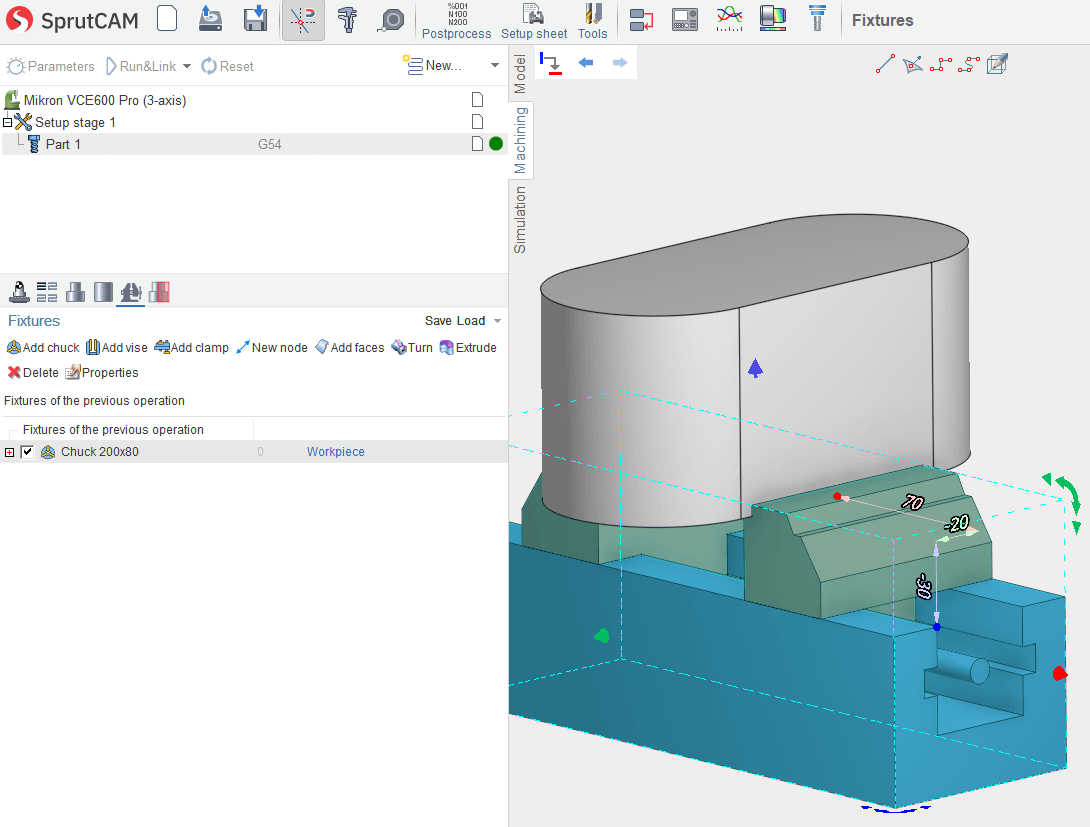Image resolution: width=1090 pixels, height=827 pixels.
Task: Click the New project blank page icon
Action: [167, 20]
